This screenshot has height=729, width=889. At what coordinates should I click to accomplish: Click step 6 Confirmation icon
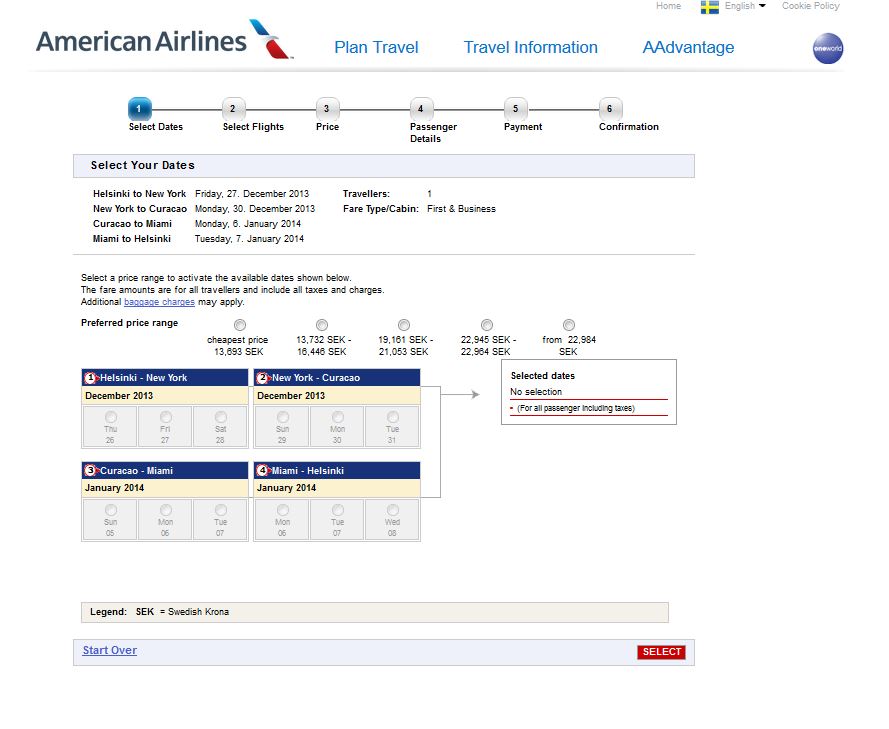pyautogui.click(x=609, y=109)
